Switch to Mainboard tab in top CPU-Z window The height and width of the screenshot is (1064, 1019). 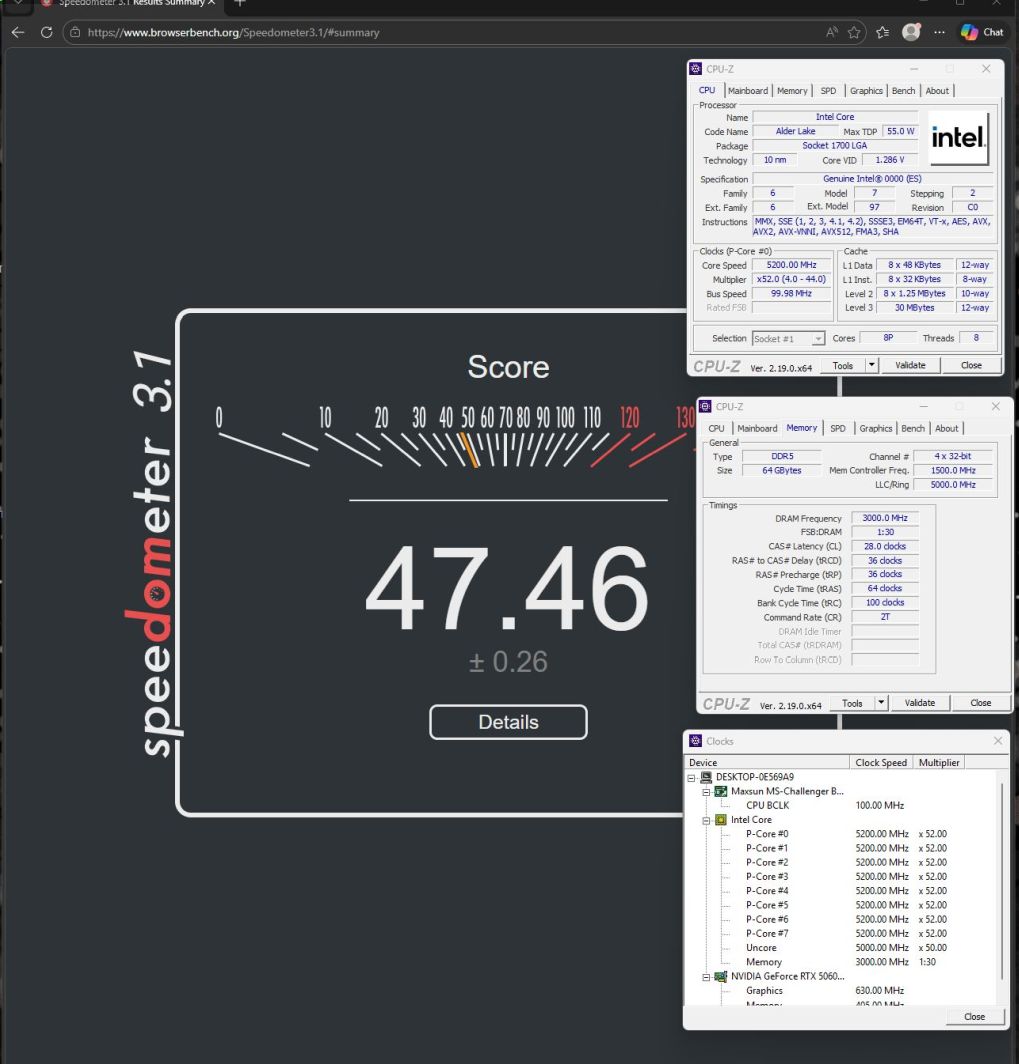pyautogui.click(x=748, y=90)
